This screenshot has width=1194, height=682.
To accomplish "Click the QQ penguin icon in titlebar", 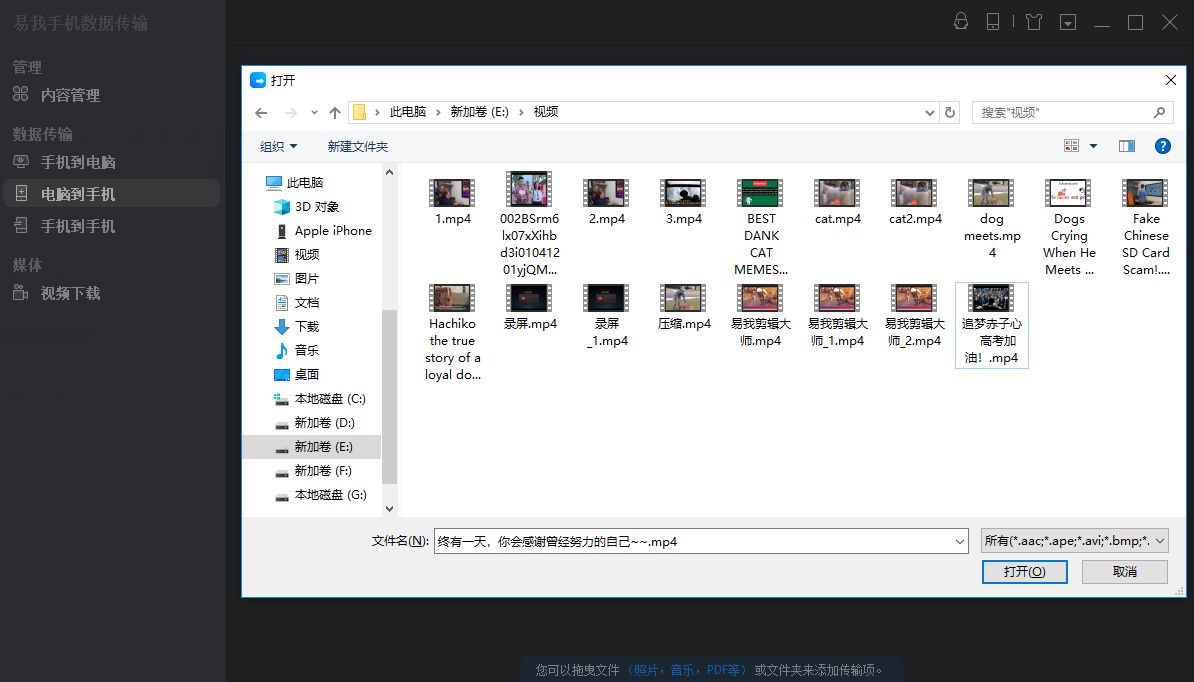I will tap(961, 21).
